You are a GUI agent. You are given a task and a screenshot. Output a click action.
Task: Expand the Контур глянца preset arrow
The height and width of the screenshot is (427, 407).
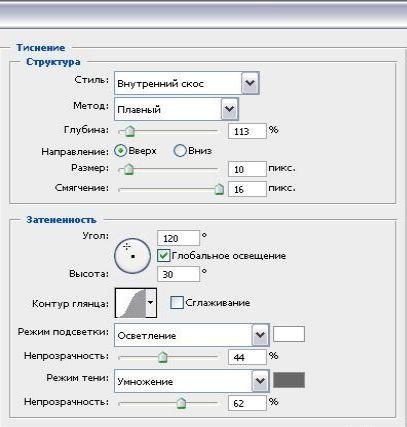151,303
